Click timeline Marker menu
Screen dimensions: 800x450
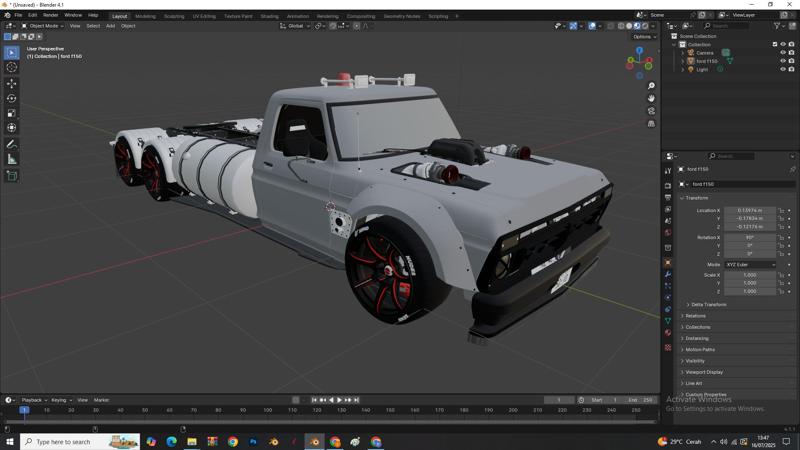101,400
